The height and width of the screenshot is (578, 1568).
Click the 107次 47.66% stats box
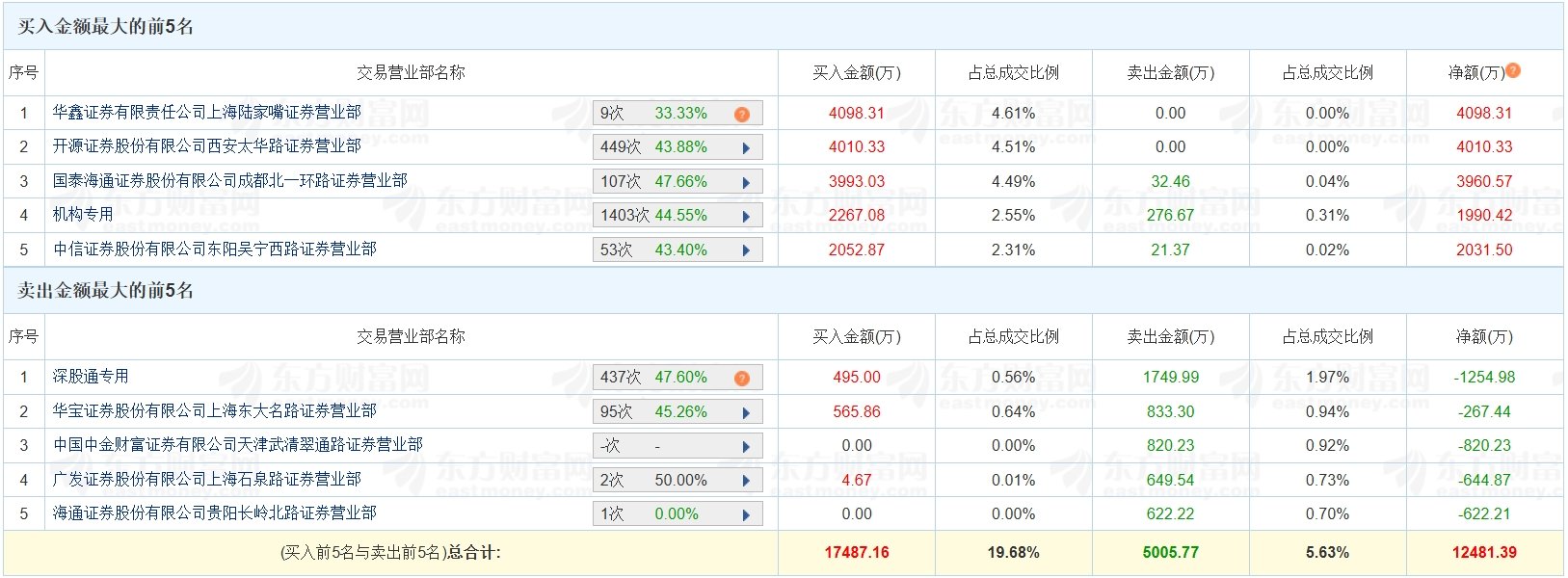click(678, 182)
